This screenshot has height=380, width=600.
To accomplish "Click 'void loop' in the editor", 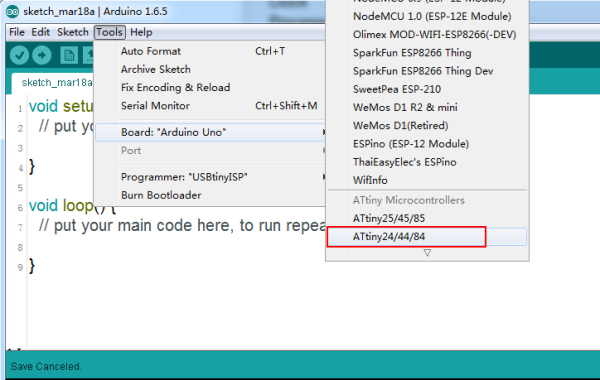I will [61, 205].
